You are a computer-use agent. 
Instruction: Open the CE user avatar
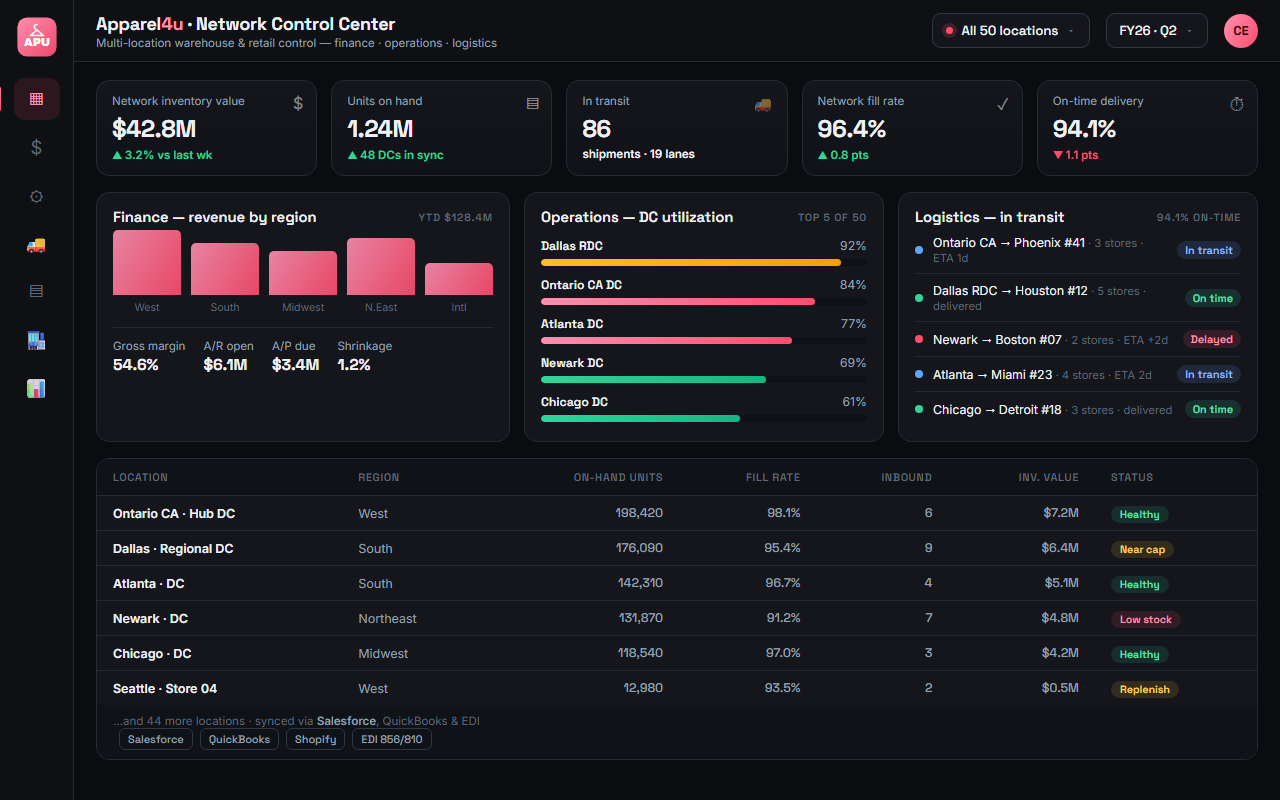point(1241,31)
